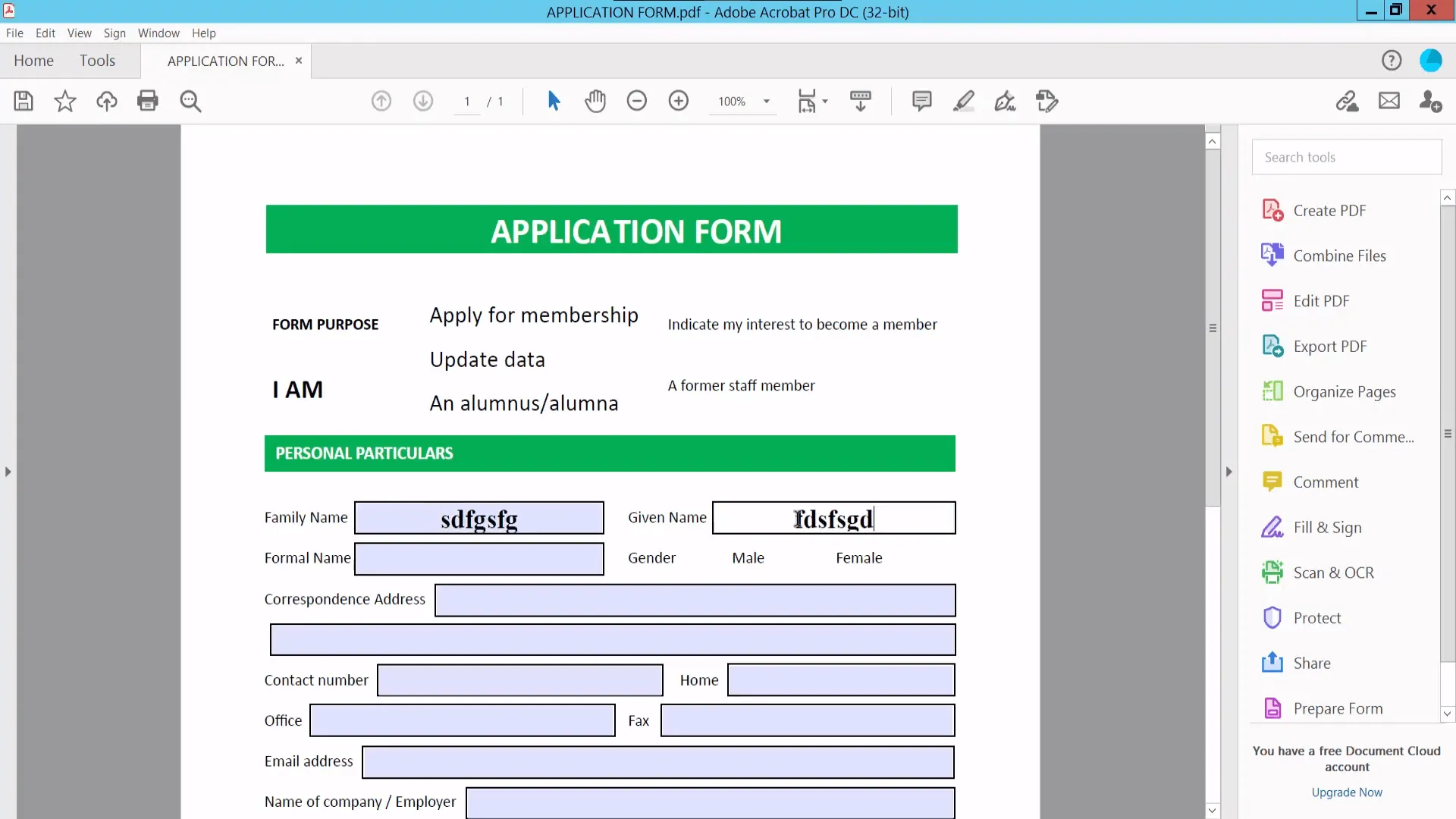Open the Fill & Sign tool

coord(1328,527)
